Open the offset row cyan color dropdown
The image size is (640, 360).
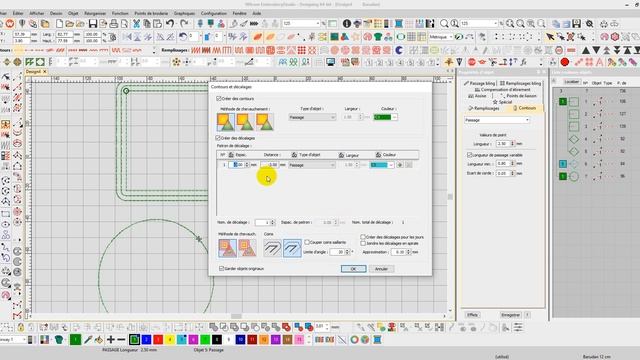(x=382, y=165)
